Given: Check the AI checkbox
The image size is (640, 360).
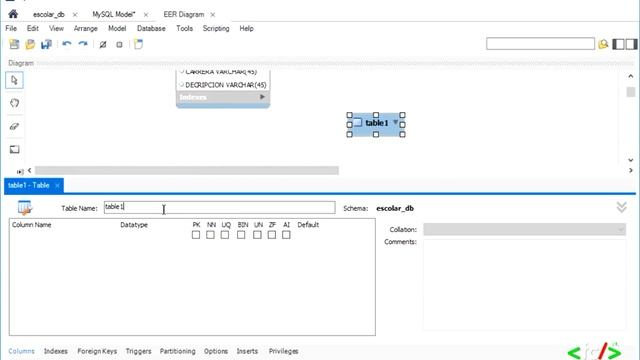Looking at the screenshot, I should pyautogui.click(x=286, y=235).
